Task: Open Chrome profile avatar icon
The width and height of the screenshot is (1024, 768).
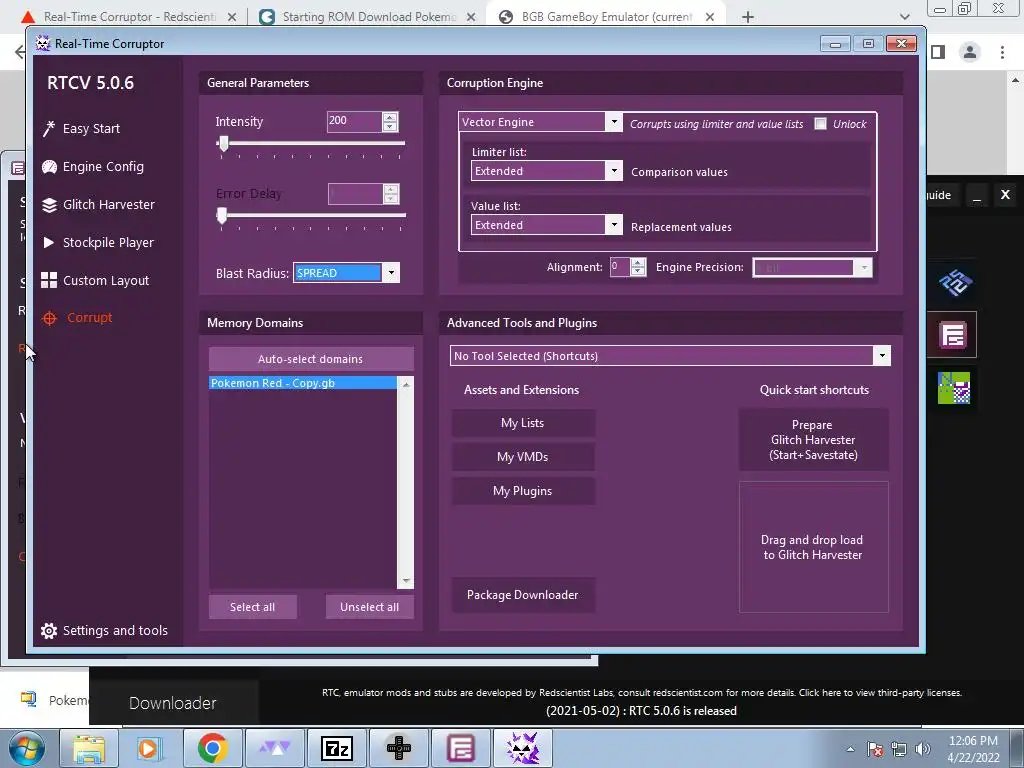Action: point(970,52)
